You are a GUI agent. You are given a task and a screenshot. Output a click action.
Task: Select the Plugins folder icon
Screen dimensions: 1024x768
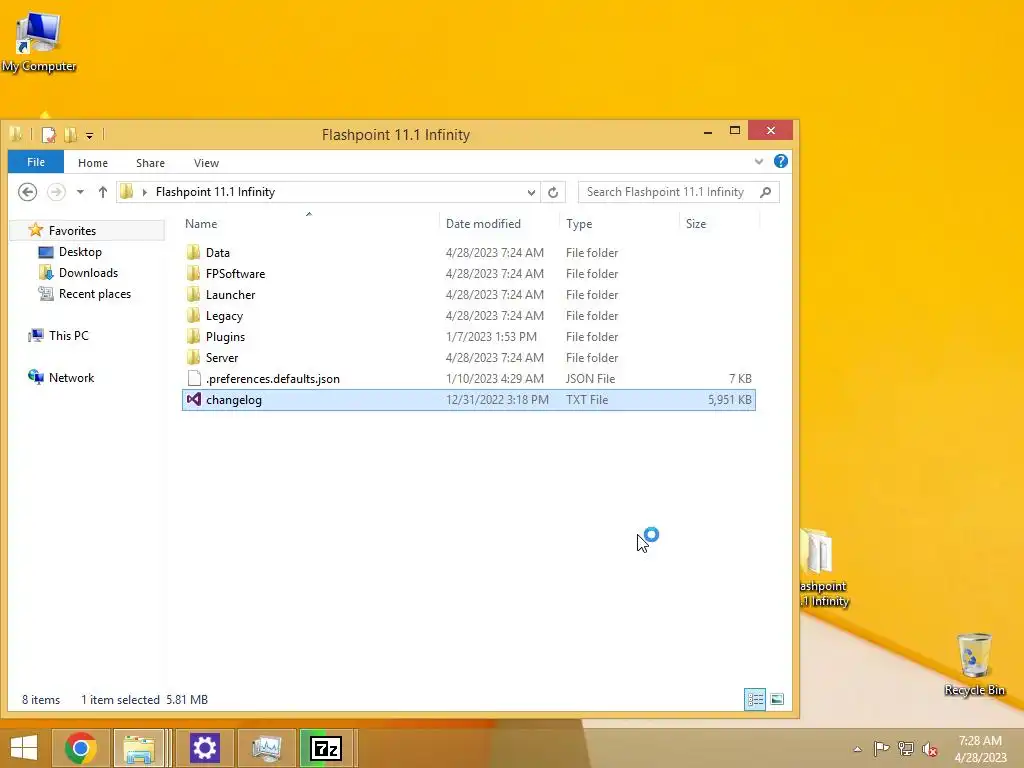click(193, 336)
